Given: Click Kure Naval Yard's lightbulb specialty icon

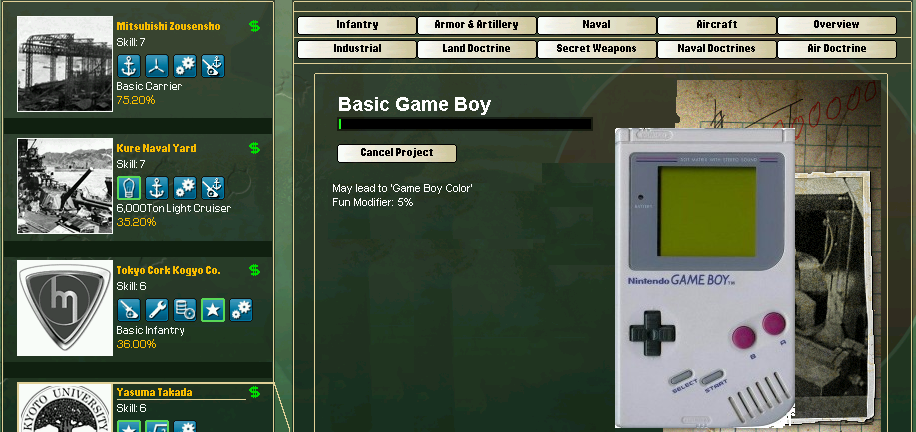Looking at the screenshot, I should coord(129,188).
